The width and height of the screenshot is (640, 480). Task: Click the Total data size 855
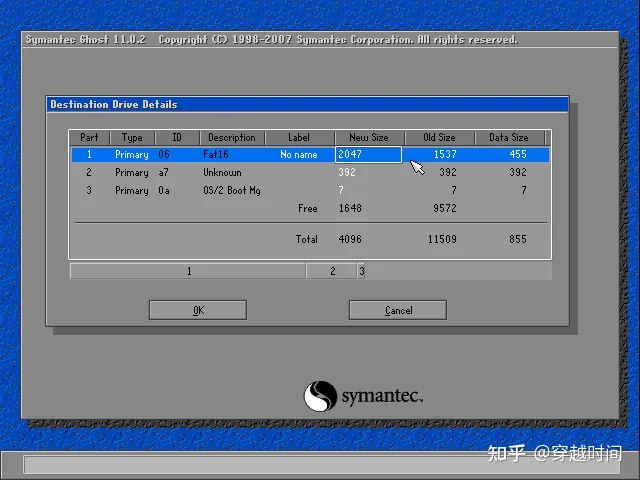(x=518, y=239)
